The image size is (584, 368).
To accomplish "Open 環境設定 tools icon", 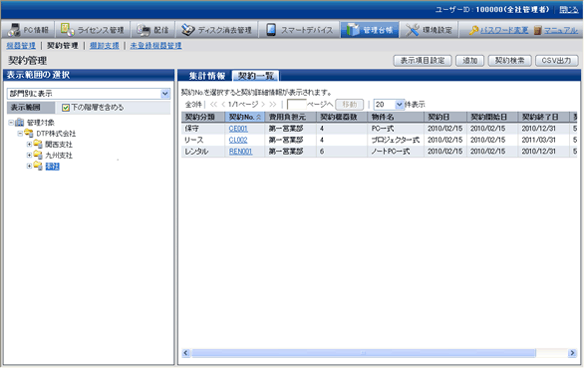I will pos(412,30).
